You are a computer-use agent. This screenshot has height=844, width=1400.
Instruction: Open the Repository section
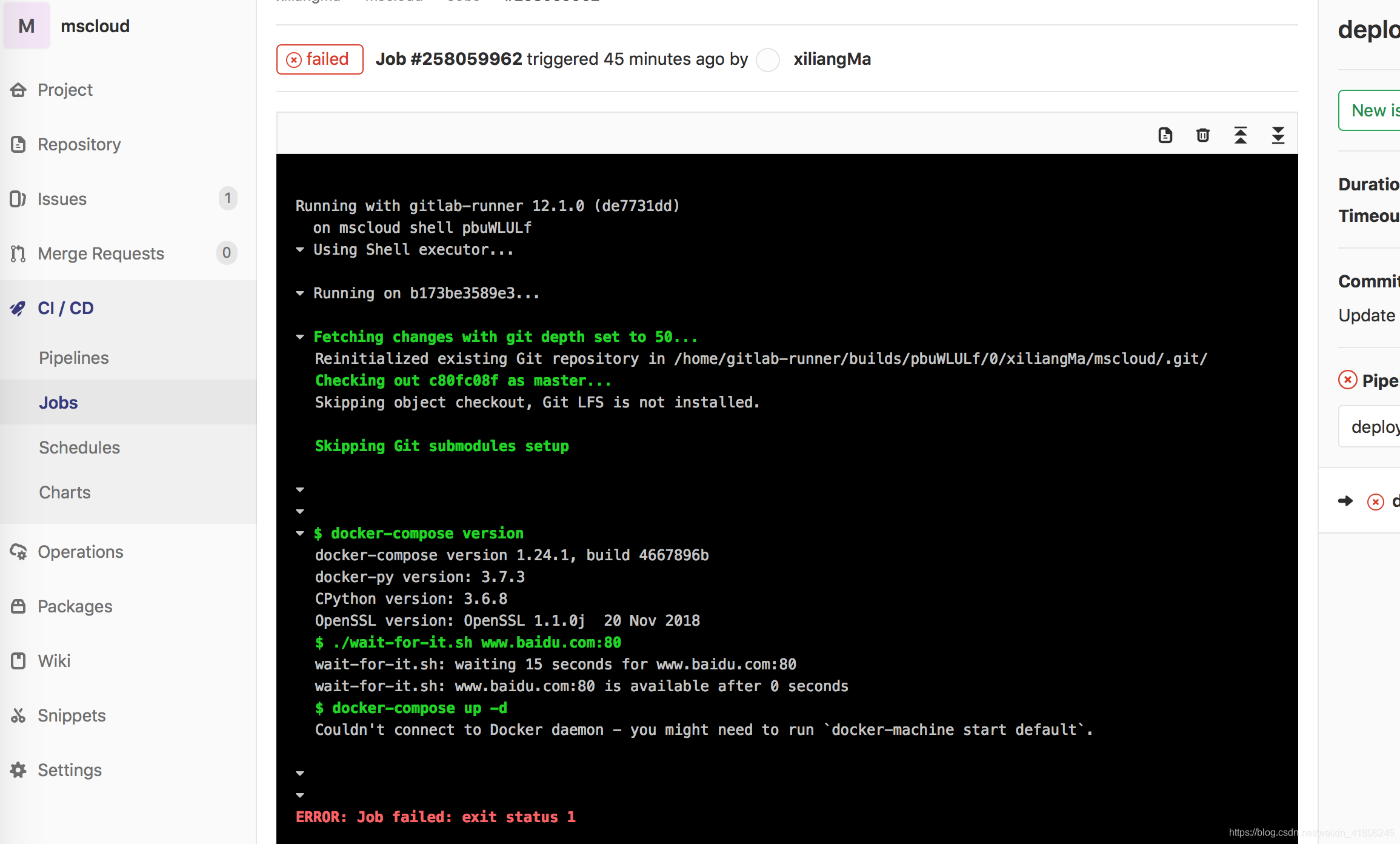click(79, 144)
